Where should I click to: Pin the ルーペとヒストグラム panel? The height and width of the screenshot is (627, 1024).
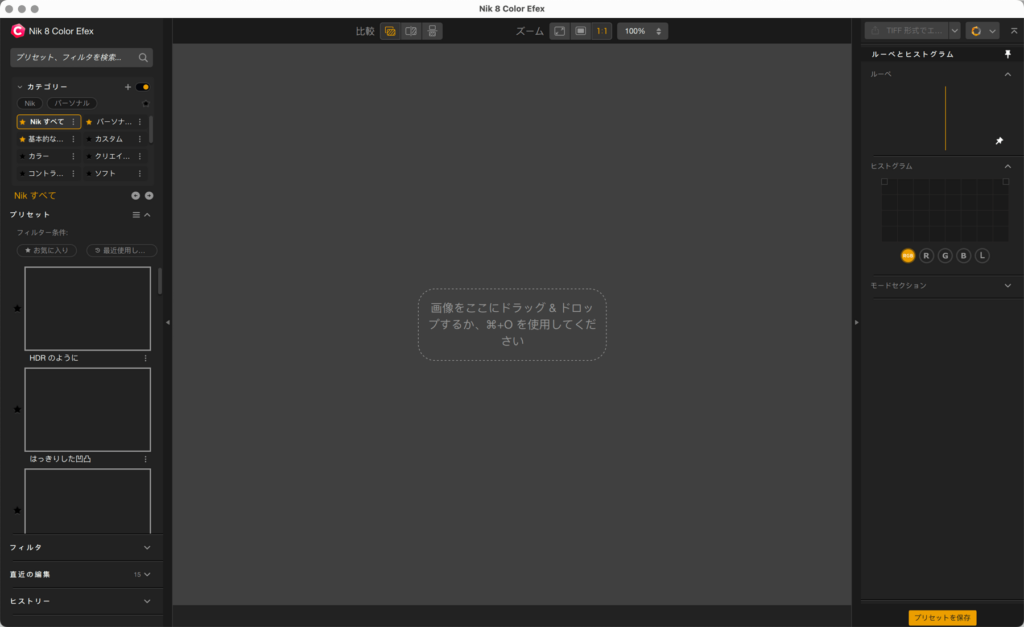click(x=1008, y=54)
